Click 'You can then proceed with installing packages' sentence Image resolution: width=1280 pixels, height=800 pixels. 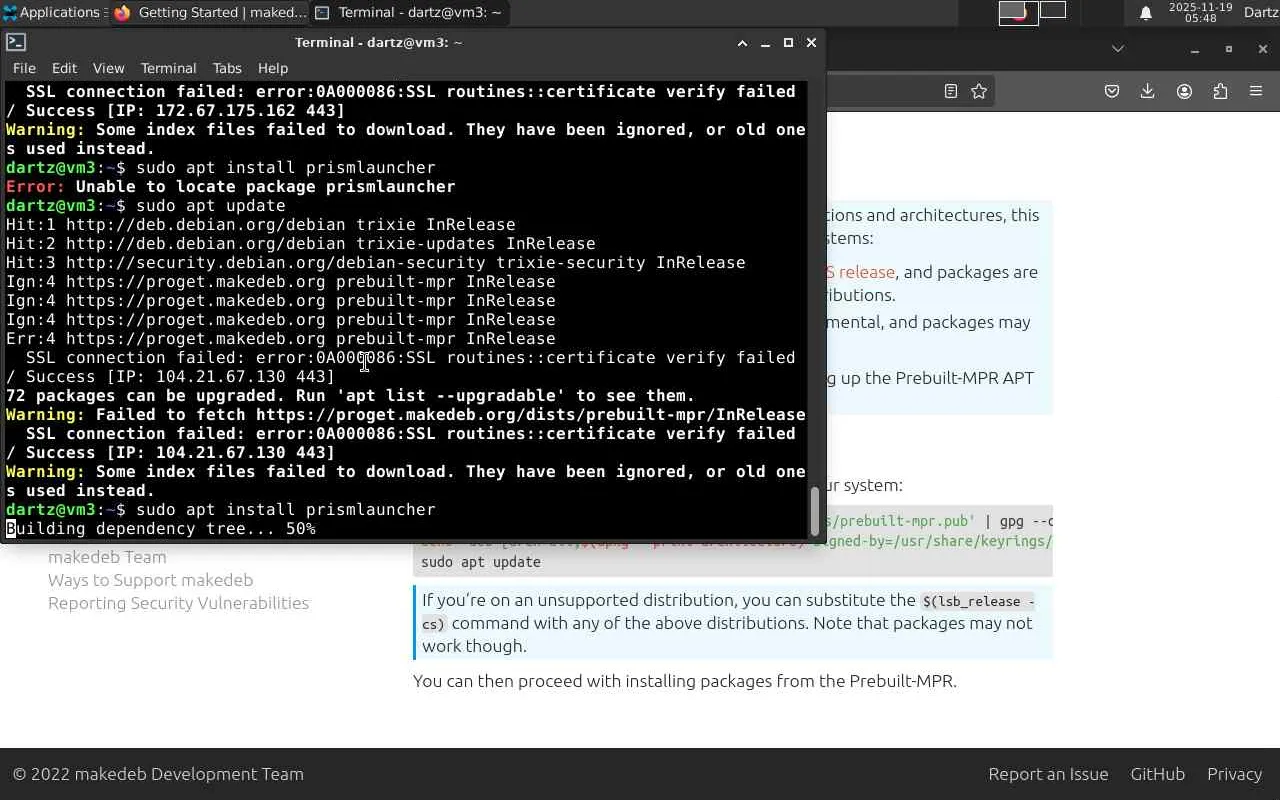[685, 681]
